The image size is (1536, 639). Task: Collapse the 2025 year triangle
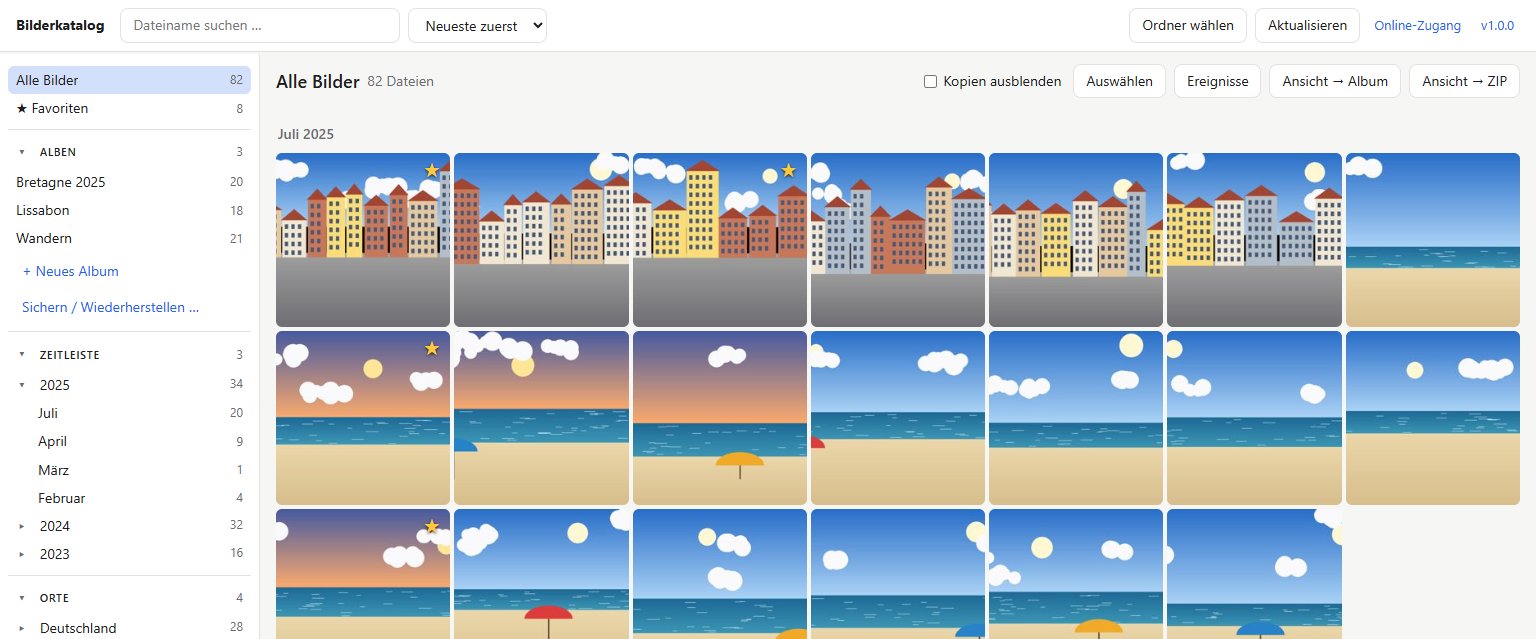(22, 385)
